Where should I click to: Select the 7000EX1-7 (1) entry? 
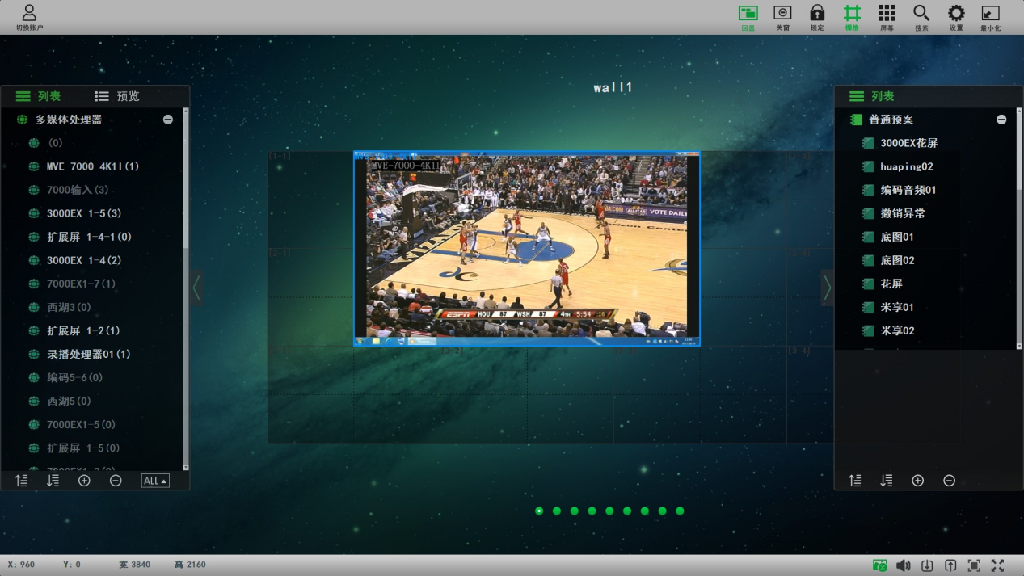click(x=81, y=284)
